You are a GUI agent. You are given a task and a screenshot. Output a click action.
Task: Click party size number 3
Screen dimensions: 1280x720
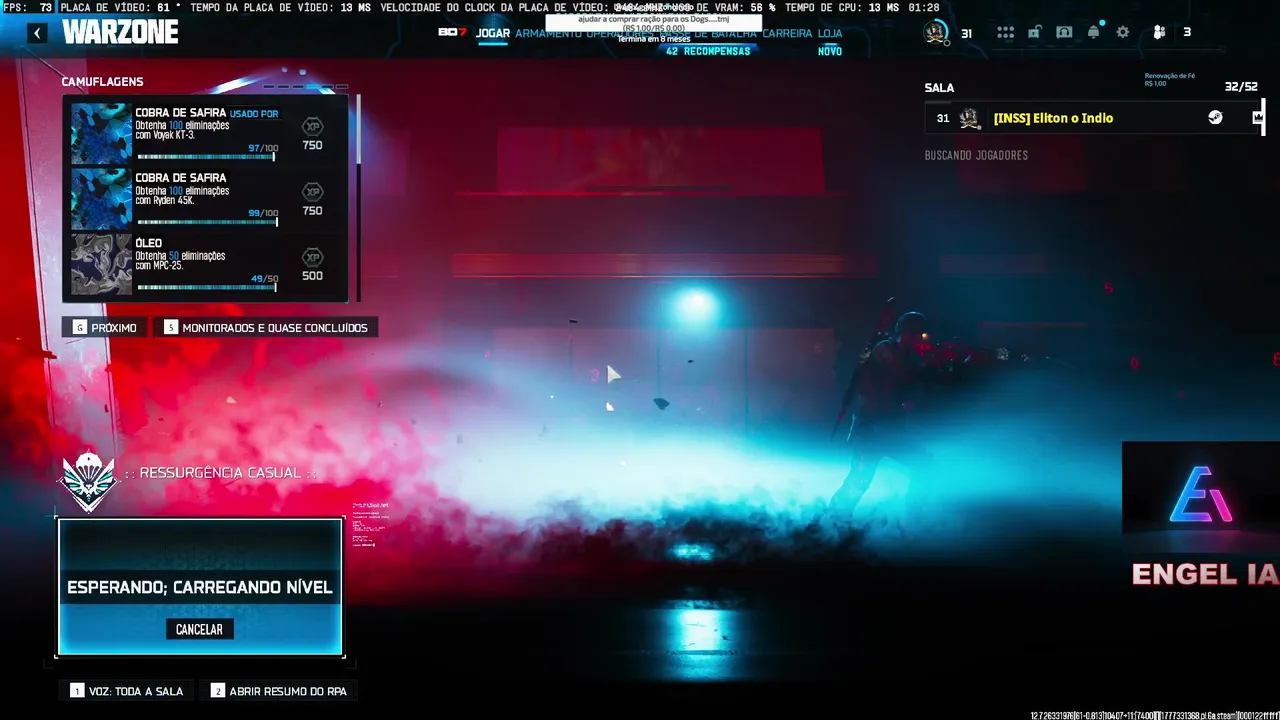(x=1187, y=32)
